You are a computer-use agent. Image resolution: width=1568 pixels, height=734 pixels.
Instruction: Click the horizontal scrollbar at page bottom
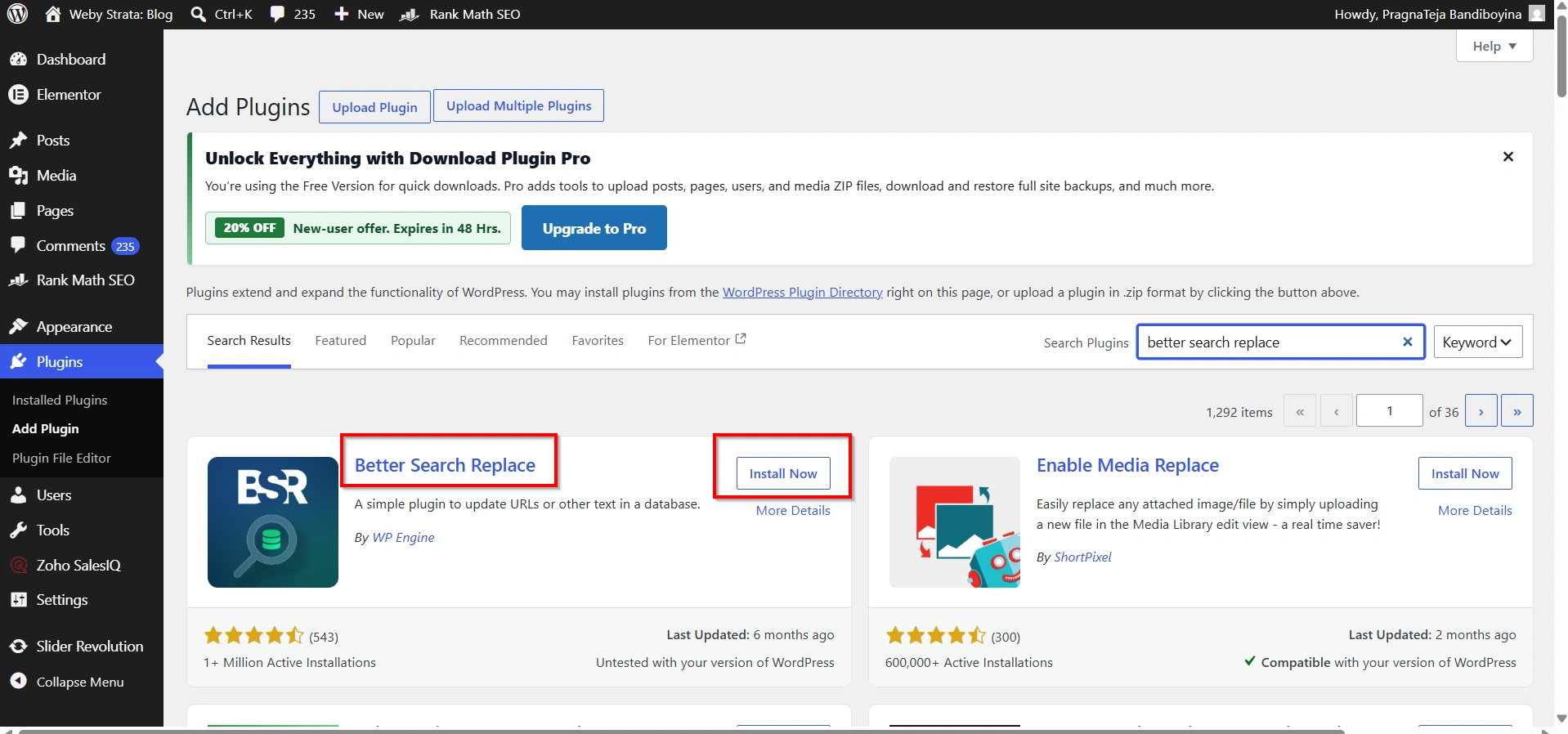pos(683,731)
